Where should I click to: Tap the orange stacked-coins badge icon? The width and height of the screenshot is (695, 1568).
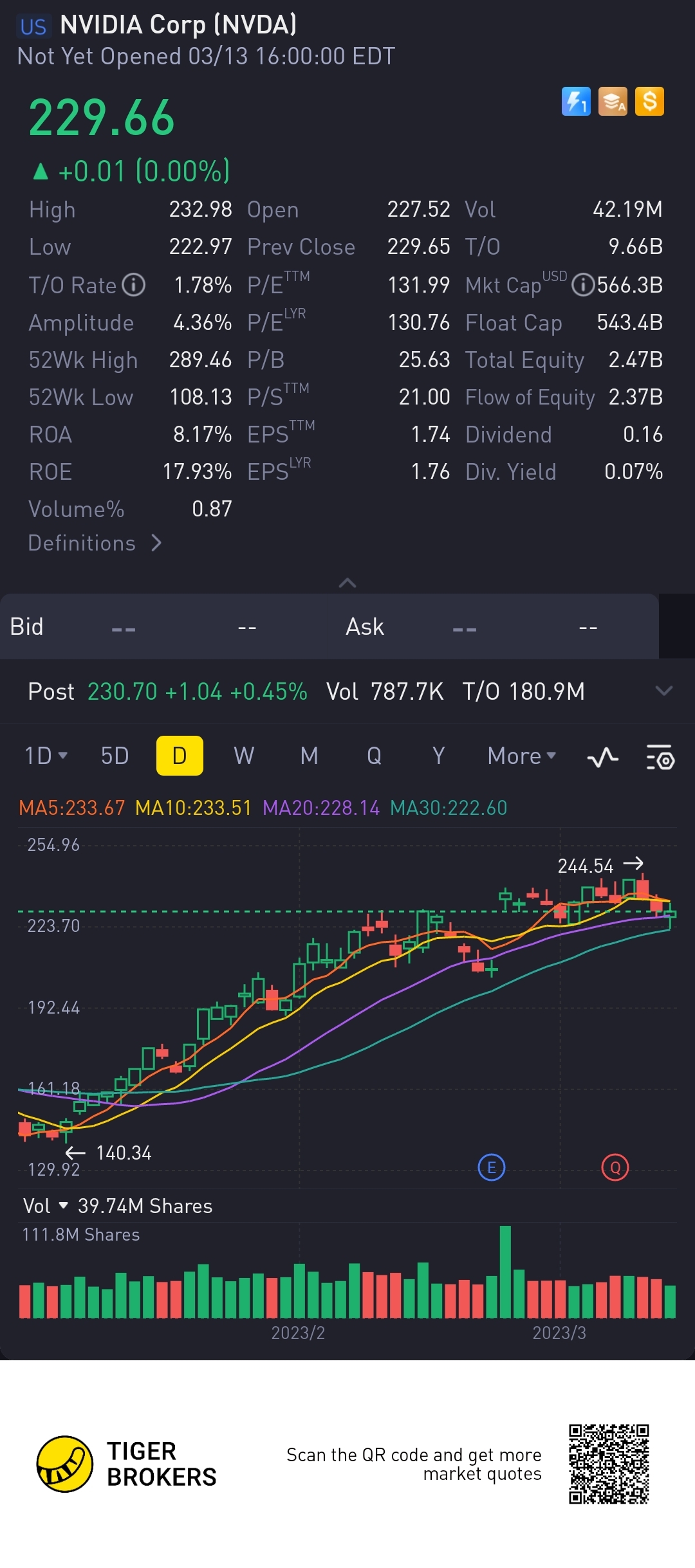pos(613,102)
